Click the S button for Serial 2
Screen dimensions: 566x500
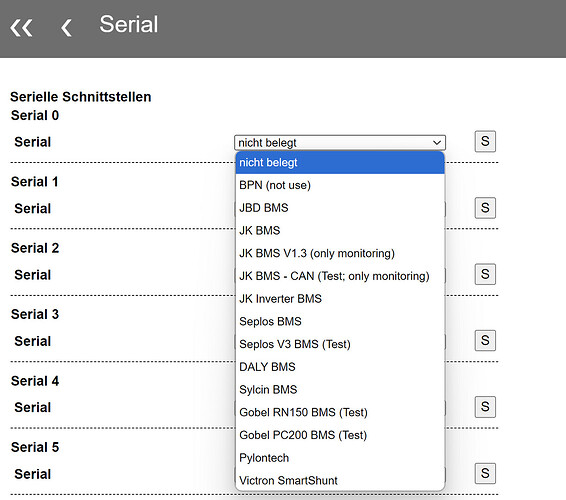pos(485,274)
